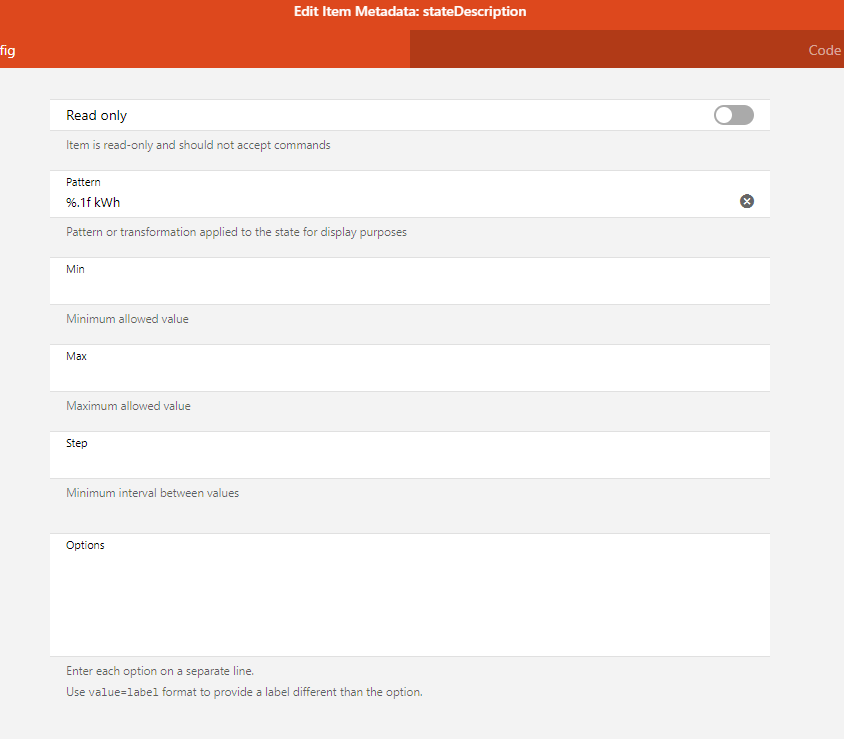844x739 pixels.
Task: Click the read-only commands help text
Action: (x=198, y=145)
